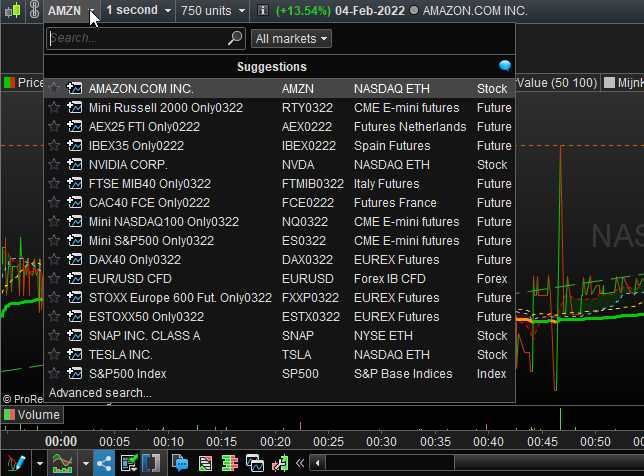Open Advanced search...
644x476 pixels.
100,393
